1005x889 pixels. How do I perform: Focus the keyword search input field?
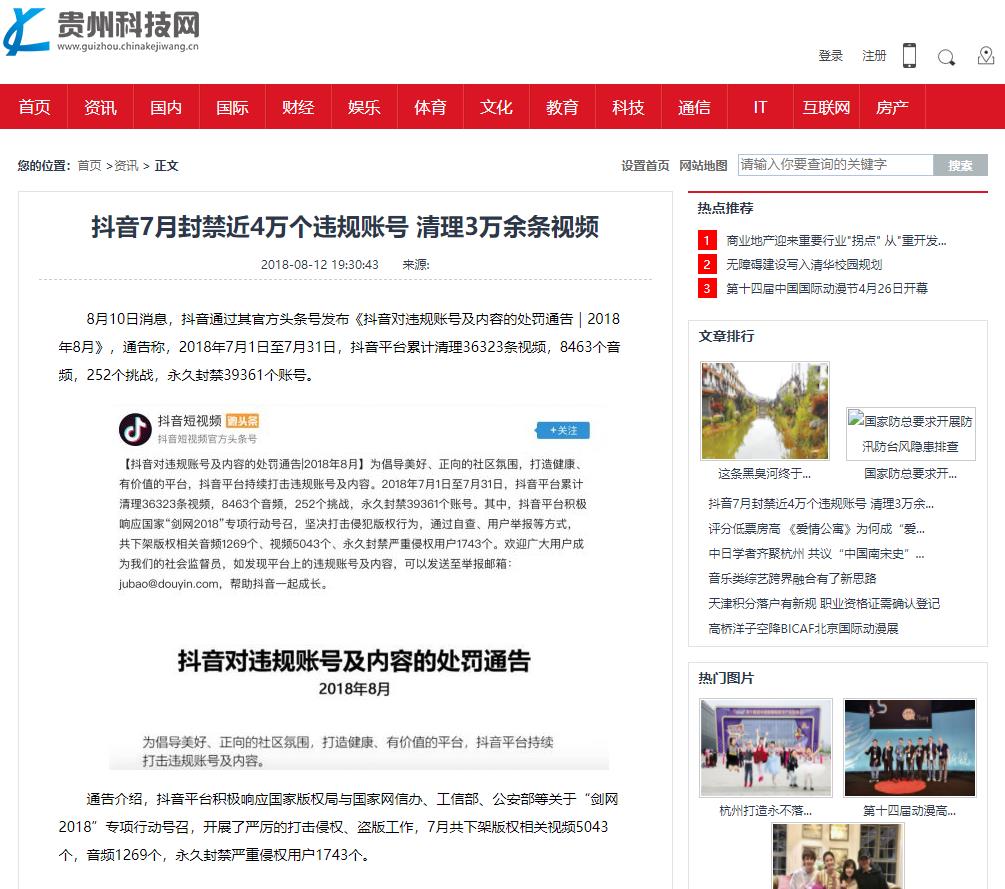[835, 165]
